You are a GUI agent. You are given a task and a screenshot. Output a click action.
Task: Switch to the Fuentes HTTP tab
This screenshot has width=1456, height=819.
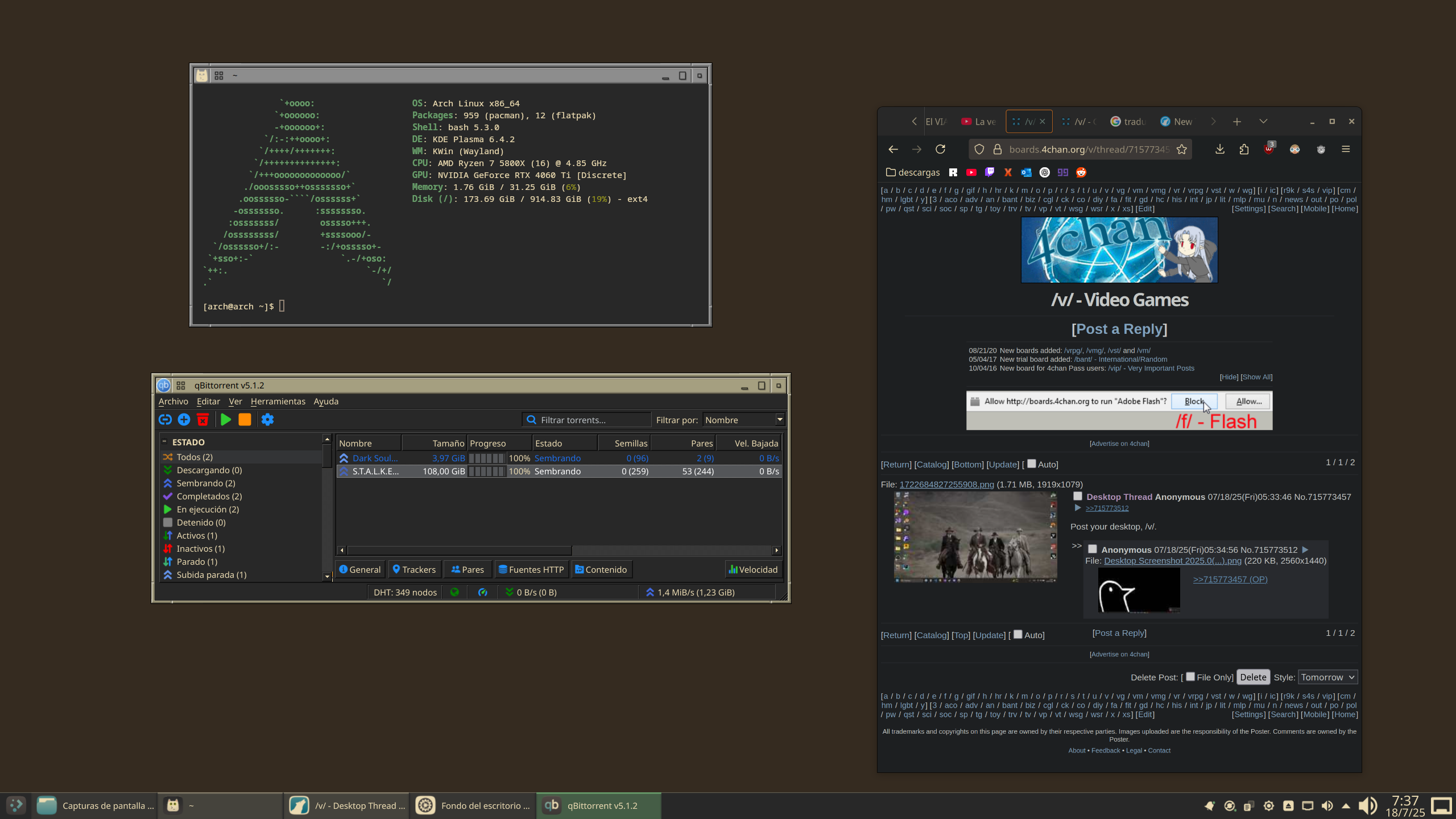[x=531, y=569]
